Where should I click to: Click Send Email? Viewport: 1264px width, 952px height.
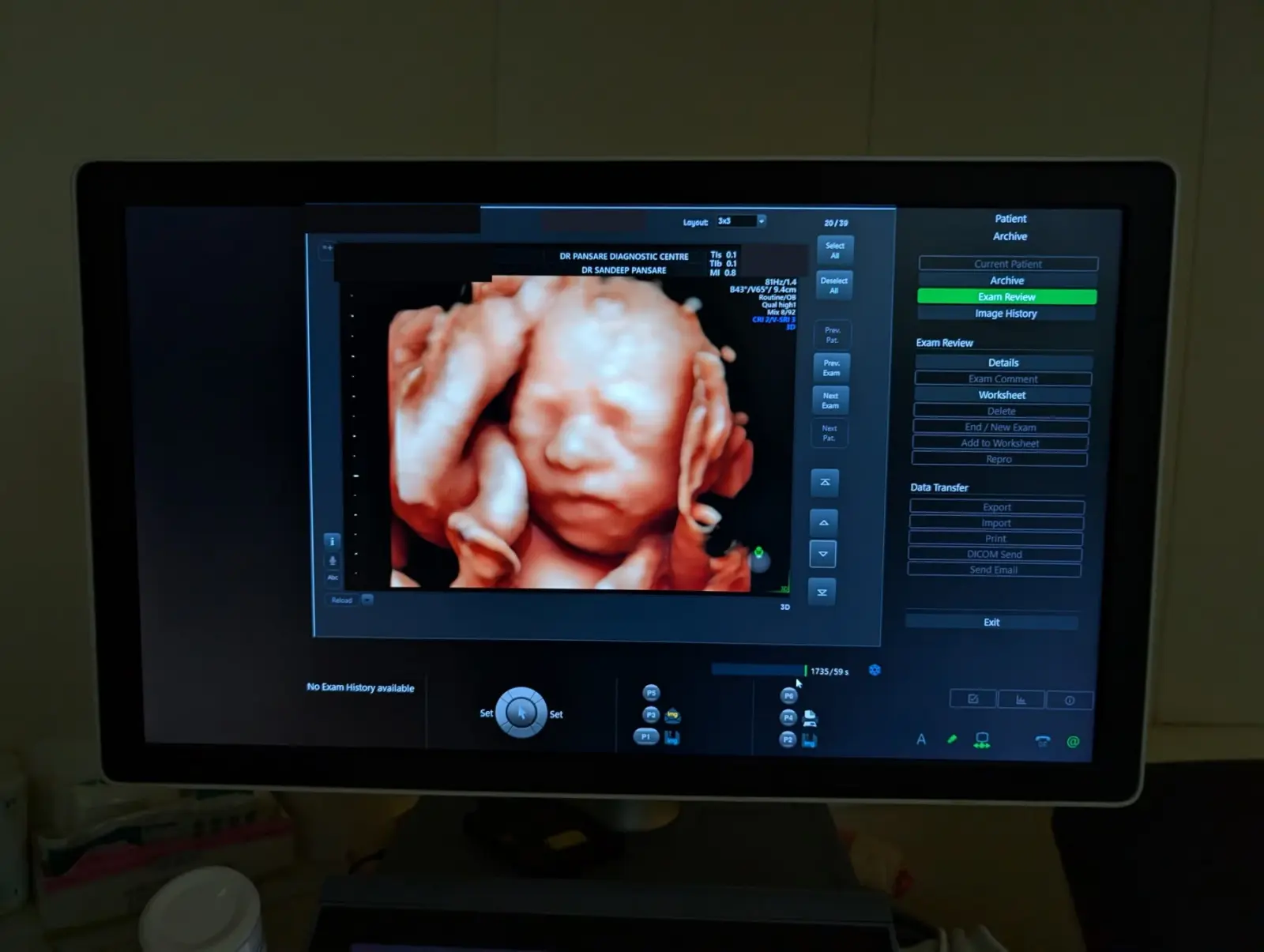point(994,570)
